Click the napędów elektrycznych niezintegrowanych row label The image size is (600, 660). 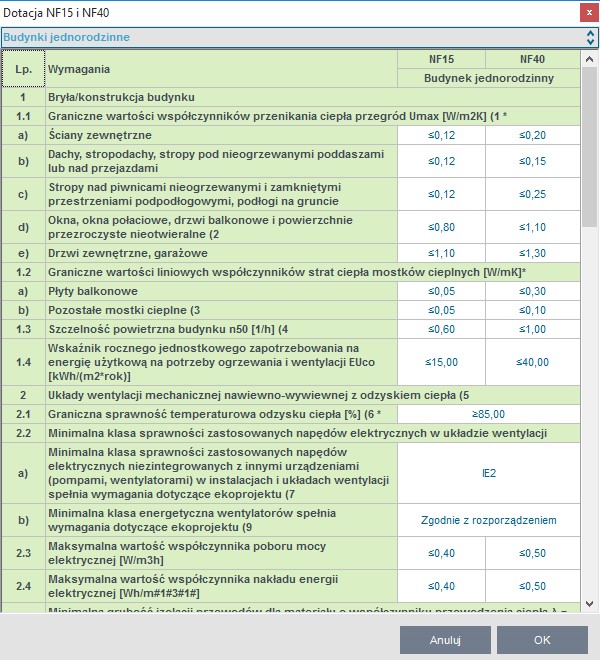pos(221,473)
